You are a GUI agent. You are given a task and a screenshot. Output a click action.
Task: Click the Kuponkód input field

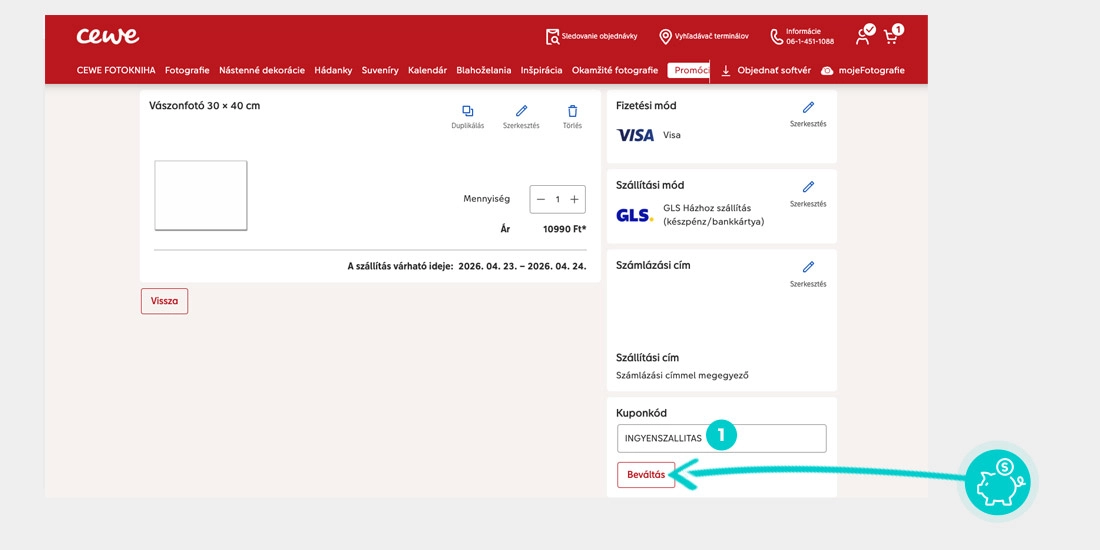[x=722, y=438]
